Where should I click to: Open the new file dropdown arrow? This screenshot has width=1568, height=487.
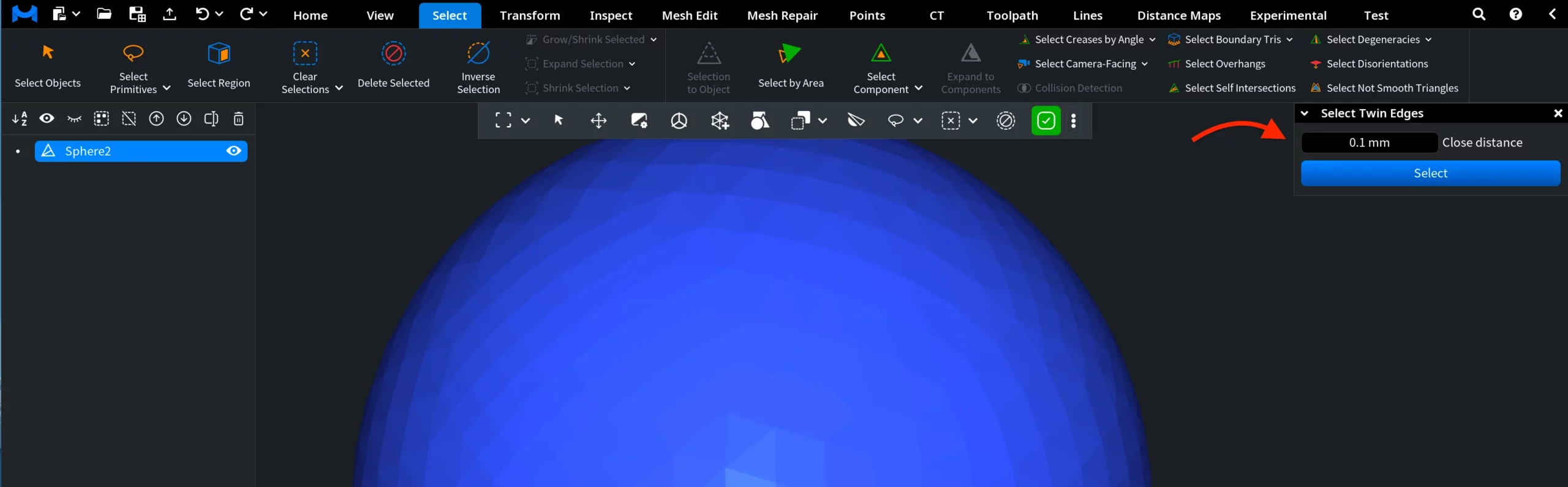77,13
